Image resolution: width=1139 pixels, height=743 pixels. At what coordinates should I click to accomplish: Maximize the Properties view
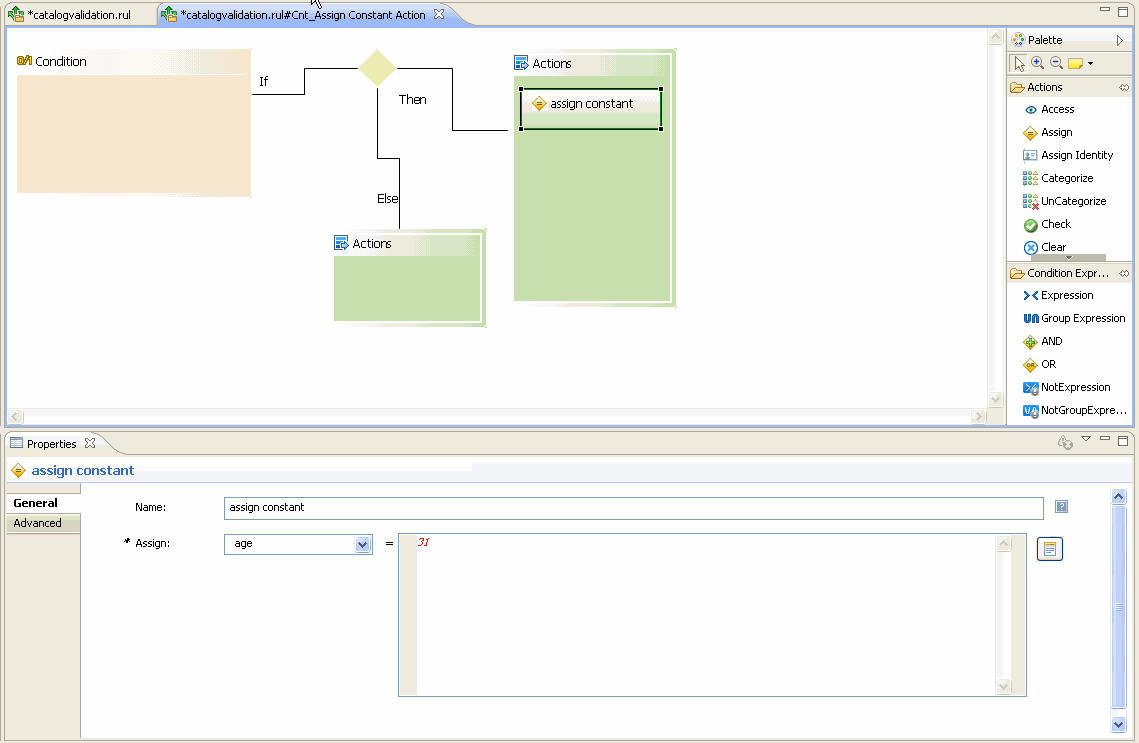tap(1123, 440)
